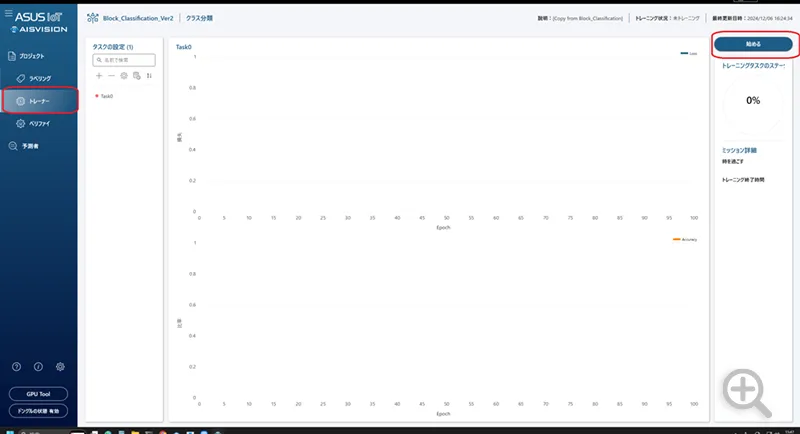This screenshot has width=800, height=434.
Task: Click the Block_Classification_Ver2 project name
Action: pos(138,18)
